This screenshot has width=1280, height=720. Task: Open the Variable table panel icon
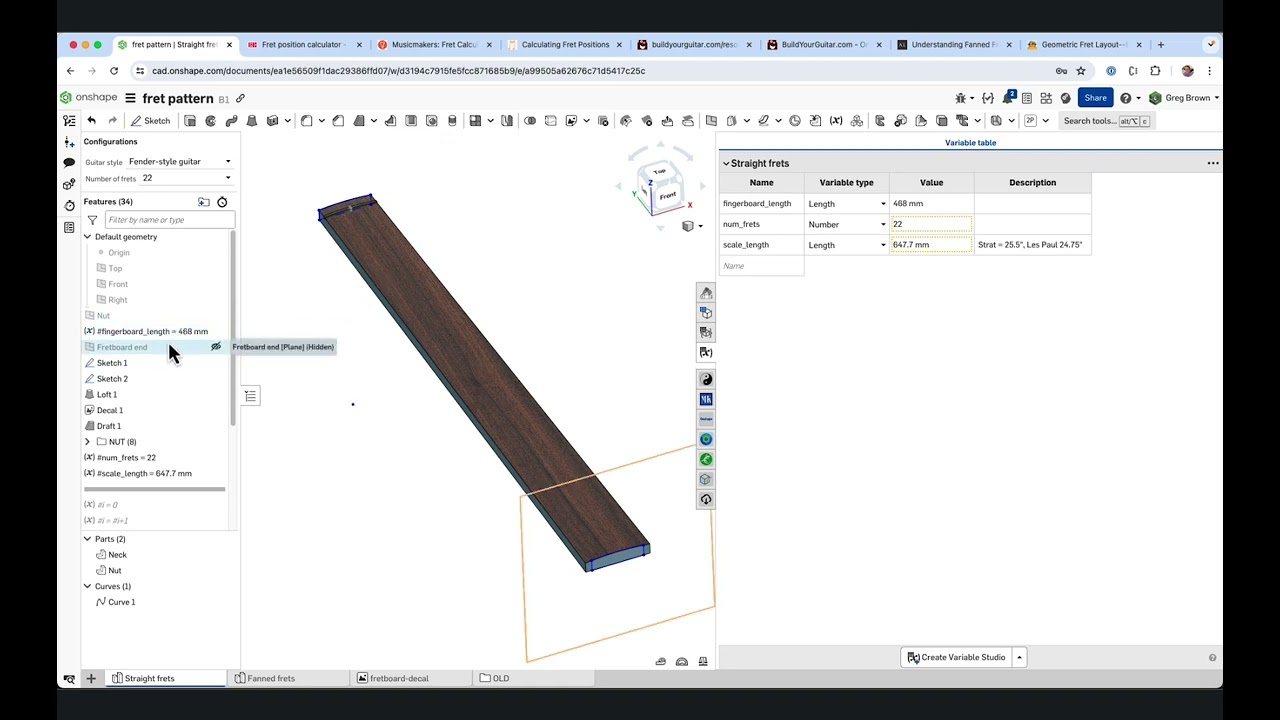(x=706, y=352)
